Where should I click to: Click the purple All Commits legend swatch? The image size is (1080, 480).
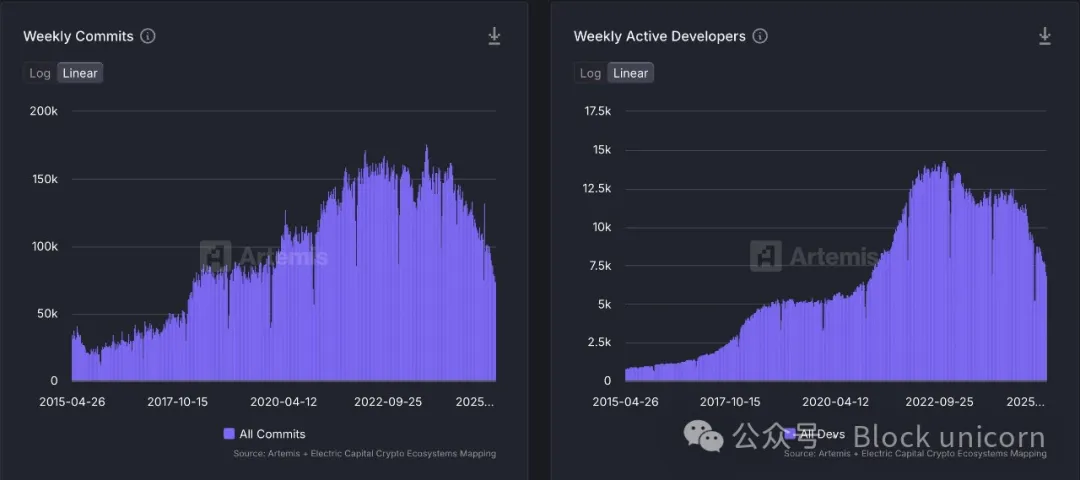(229, 434)
